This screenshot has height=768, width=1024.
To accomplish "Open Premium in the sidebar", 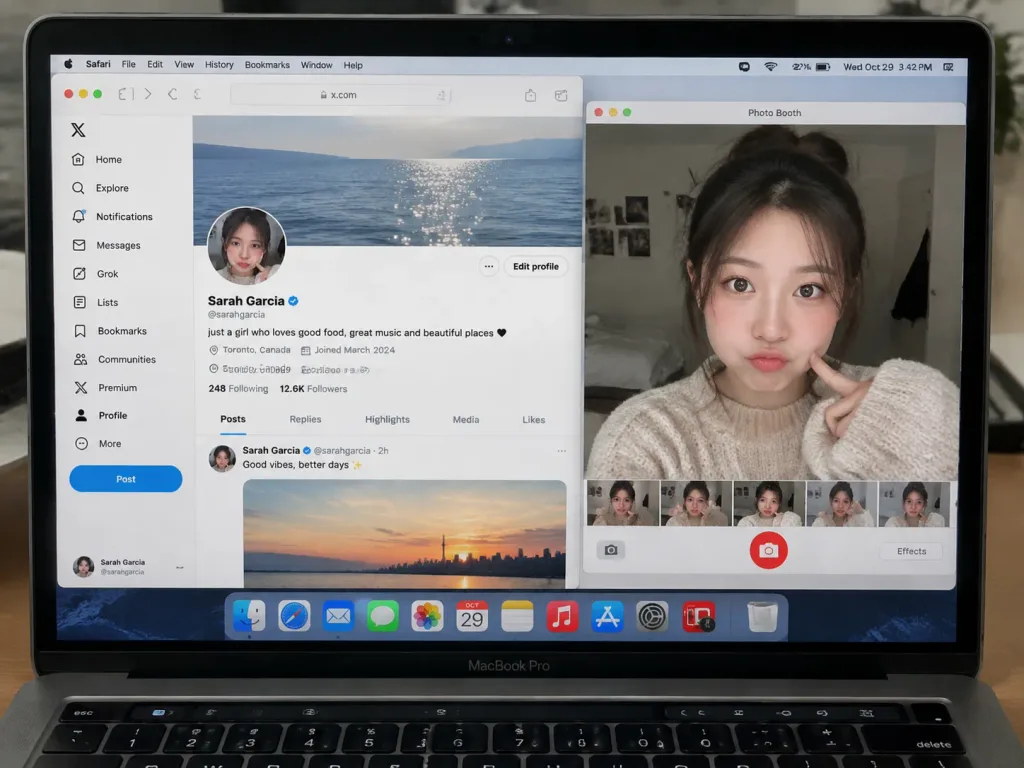I will pyautogui.click(x=104, y=387).
